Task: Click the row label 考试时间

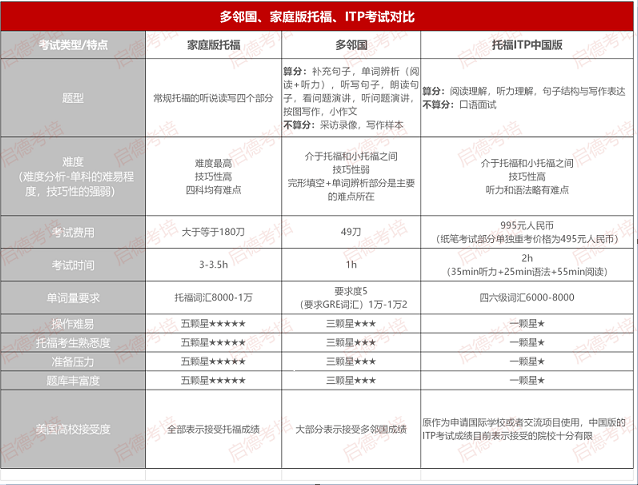Action: click(73, 265)
